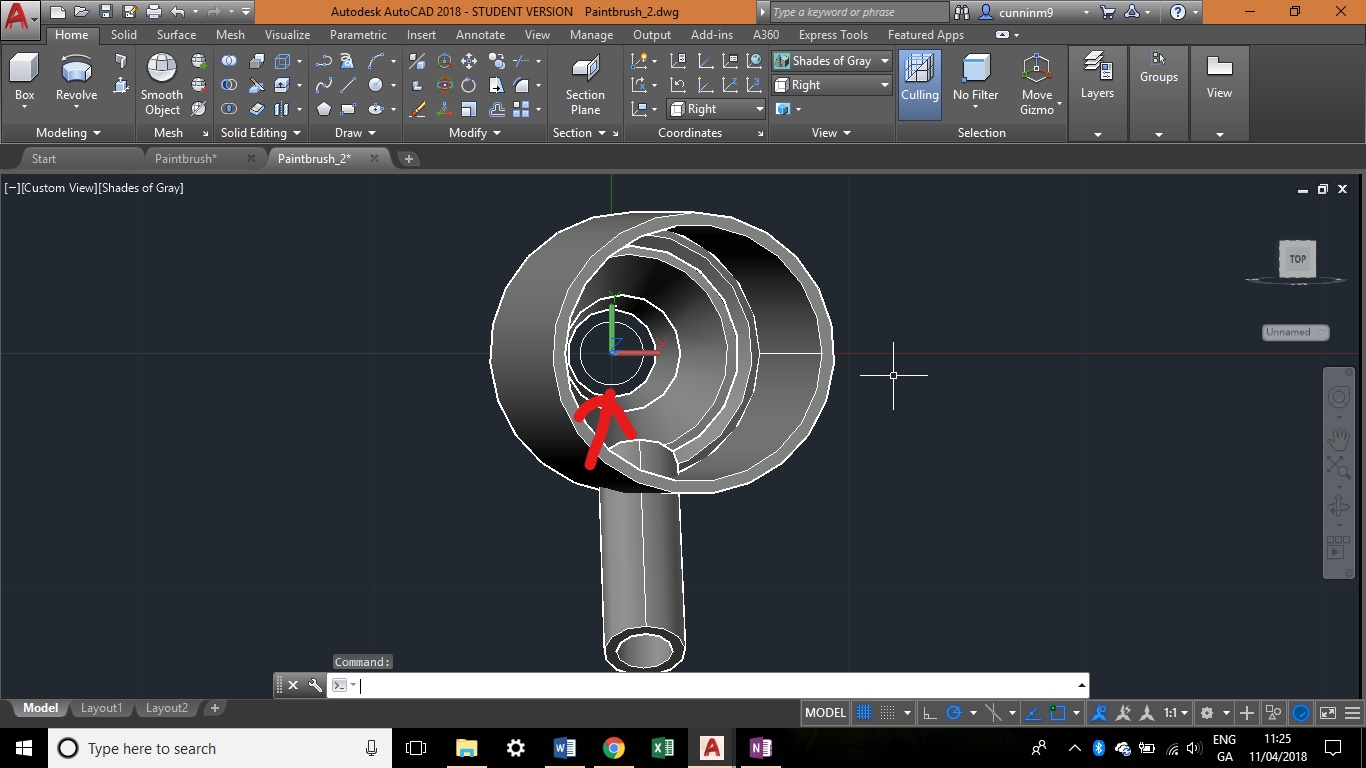Click the Custom View viewport label
Viewport: 1366px width, 768px height.
(58, 188)
